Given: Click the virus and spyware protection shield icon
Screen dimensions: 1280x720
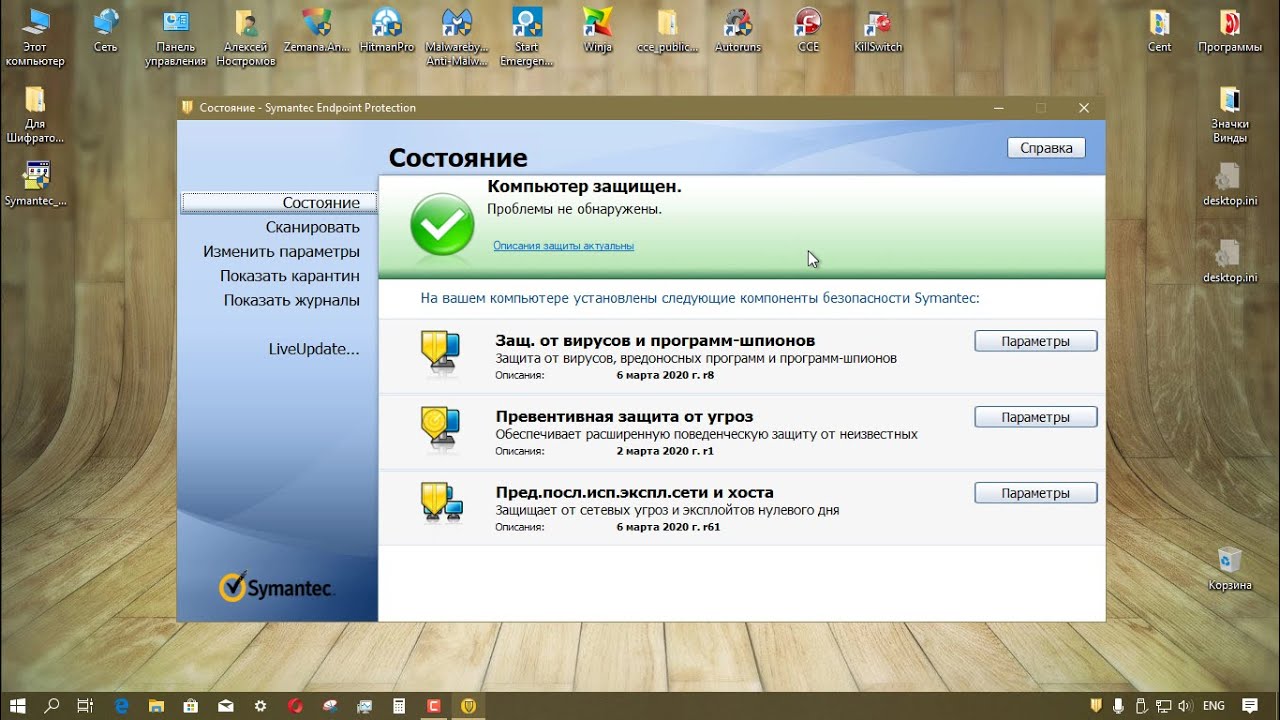Looking at the screenshot, I should [439, 352].
